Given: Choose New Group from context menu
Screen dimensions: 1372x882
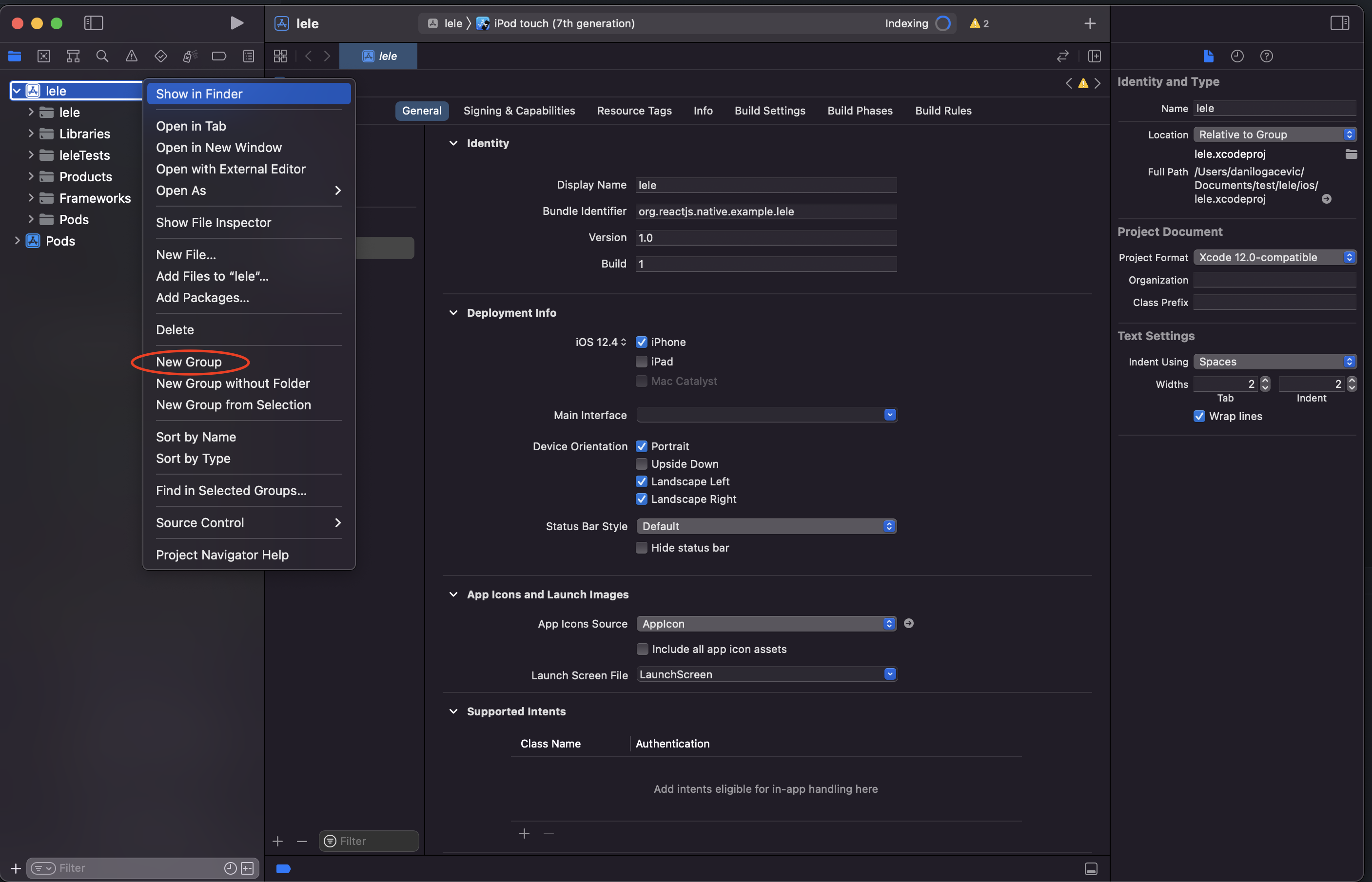Looking at the screenshot, I should point(189,362).
